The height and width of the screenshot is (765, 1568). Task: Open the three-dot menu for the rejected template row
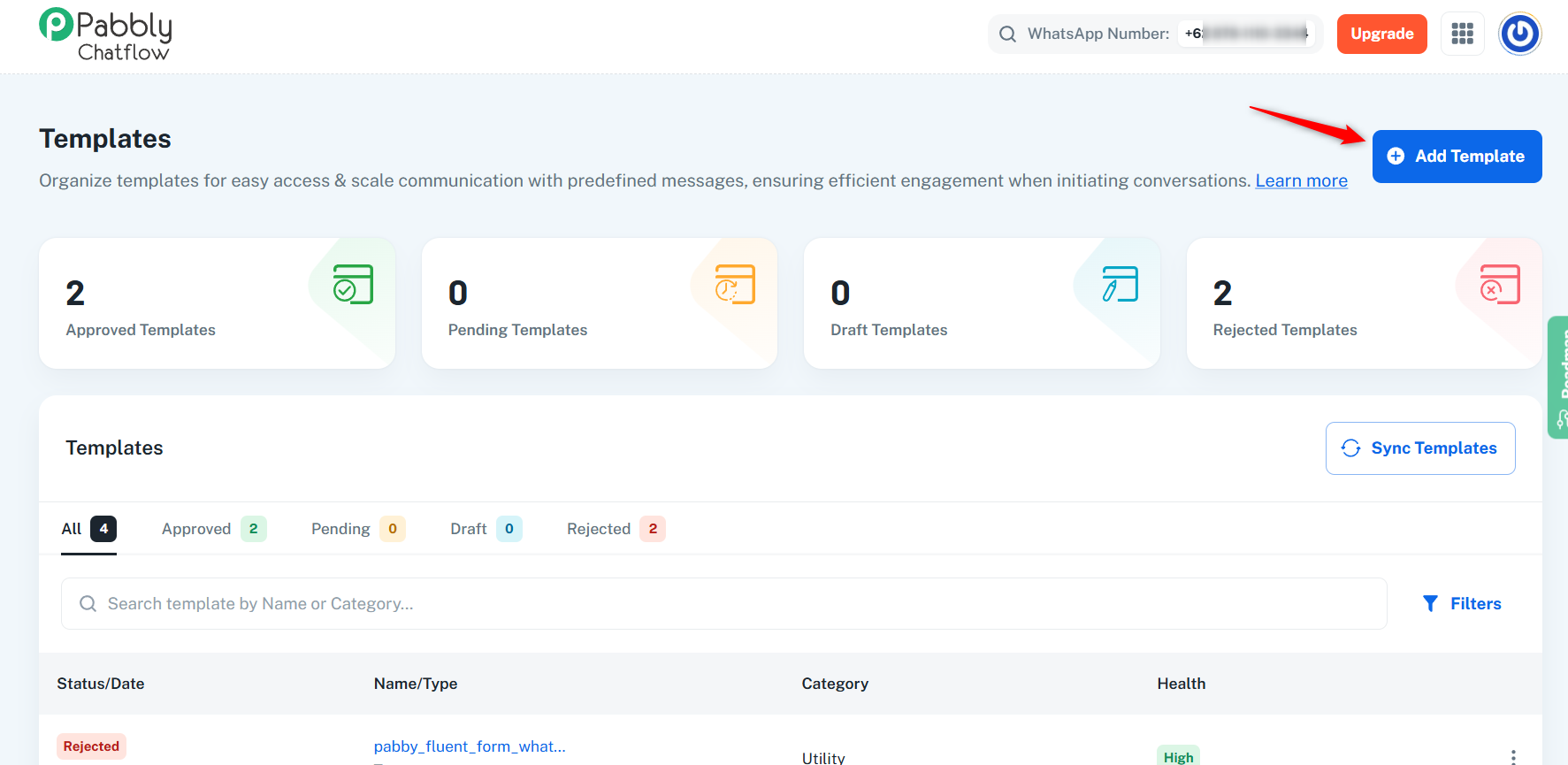[x=1513, y=756]
